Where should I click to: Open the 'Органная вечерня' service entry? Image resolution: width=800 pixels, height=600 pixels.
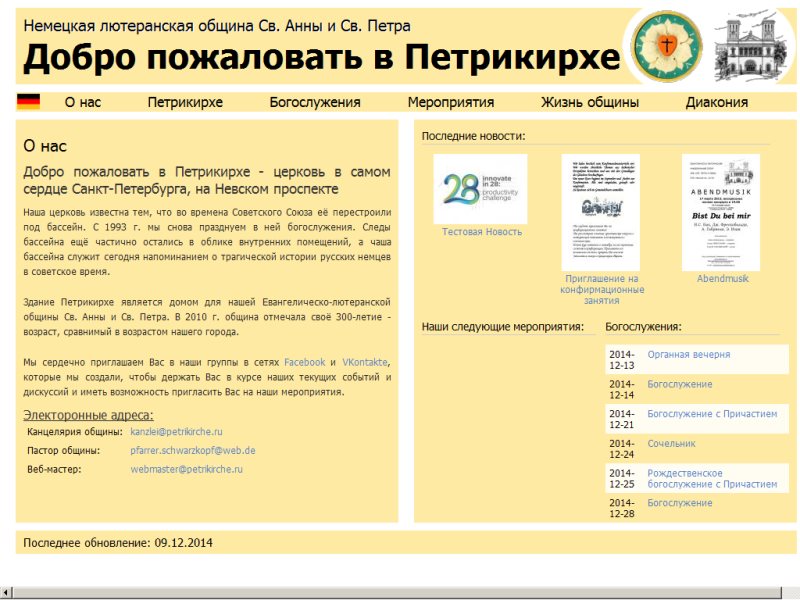689,355
